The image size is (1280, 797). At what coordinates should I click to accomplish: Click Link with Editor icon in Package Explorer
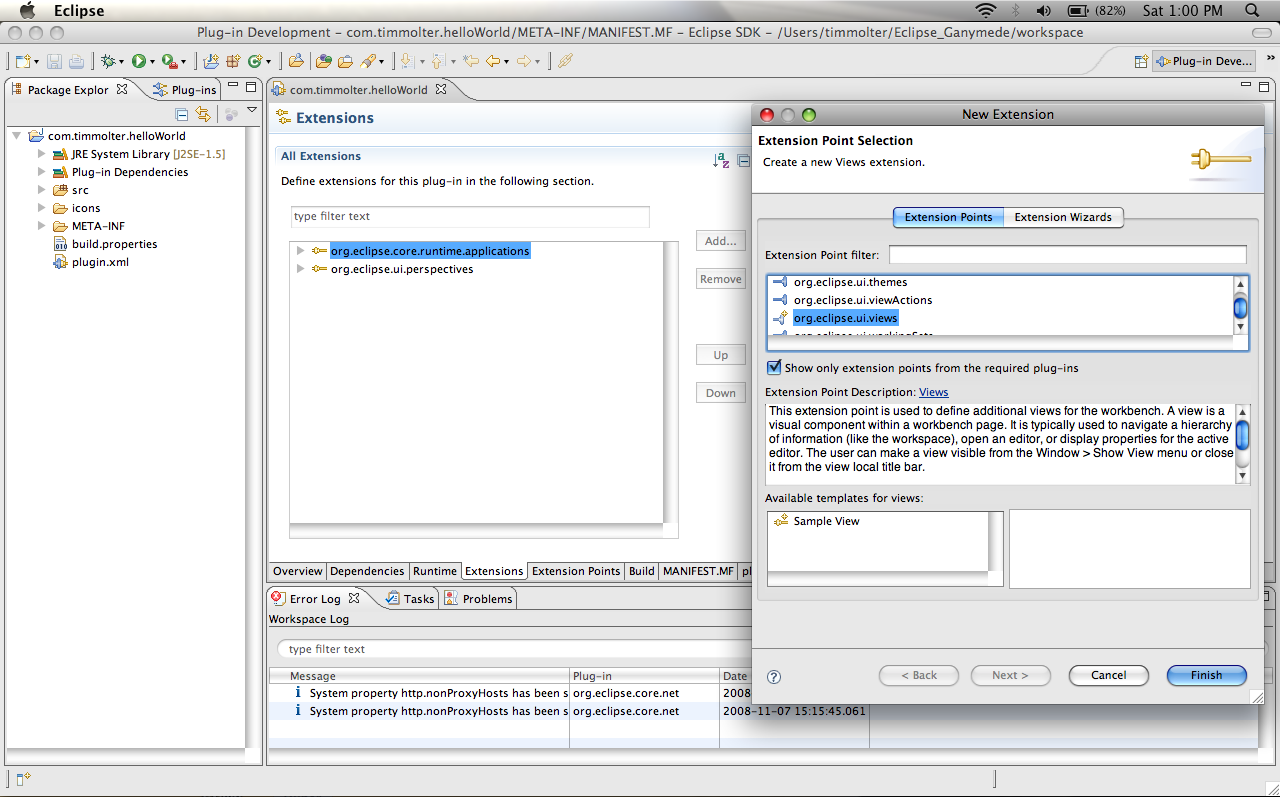click(203, 114)
